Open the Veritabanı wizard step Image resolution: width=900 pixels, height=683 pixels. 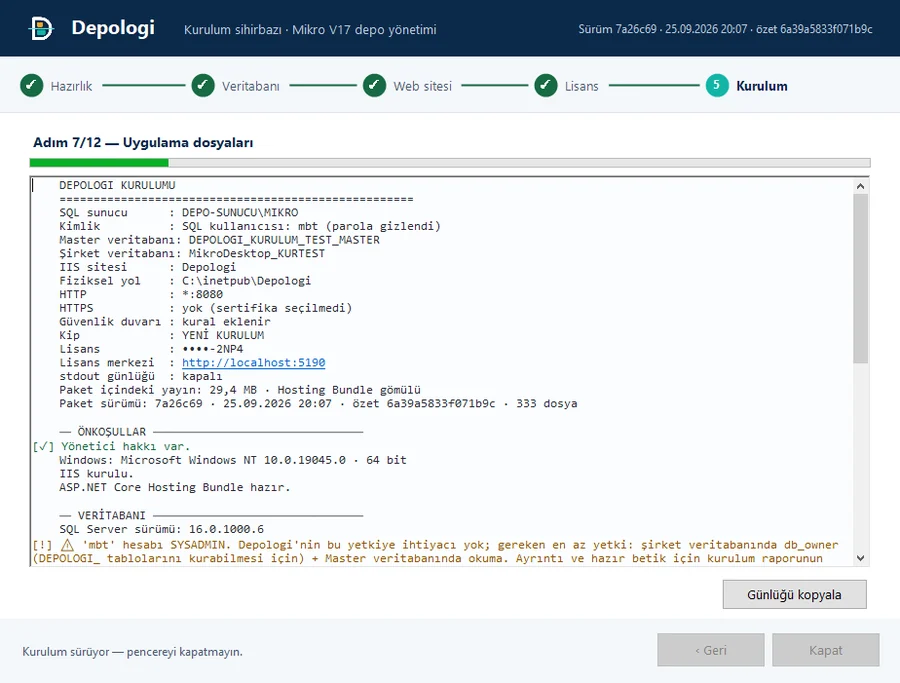[251, 86]
